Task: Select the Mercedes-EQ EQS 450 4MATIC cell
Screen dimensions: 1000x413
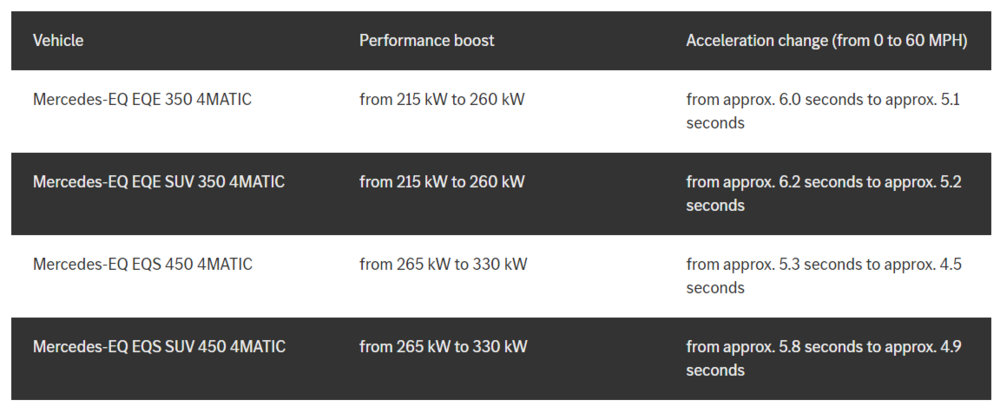Action: click(x=142, y=264)
